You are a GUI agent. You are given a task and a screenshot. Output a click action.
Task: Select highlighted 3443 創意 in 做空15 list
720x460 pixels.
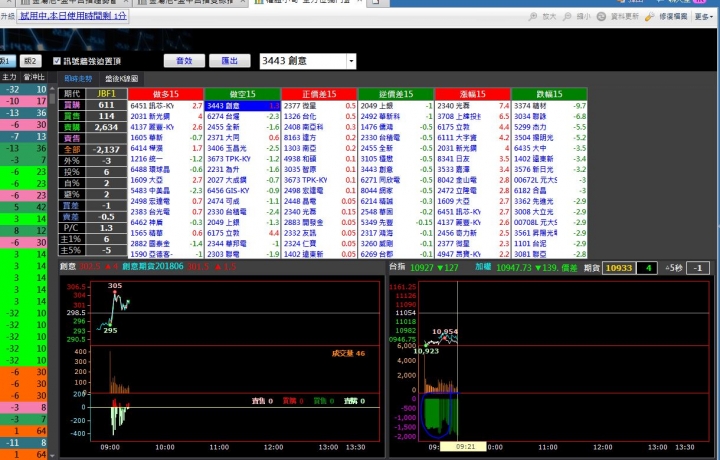click(x=242, y=106)
